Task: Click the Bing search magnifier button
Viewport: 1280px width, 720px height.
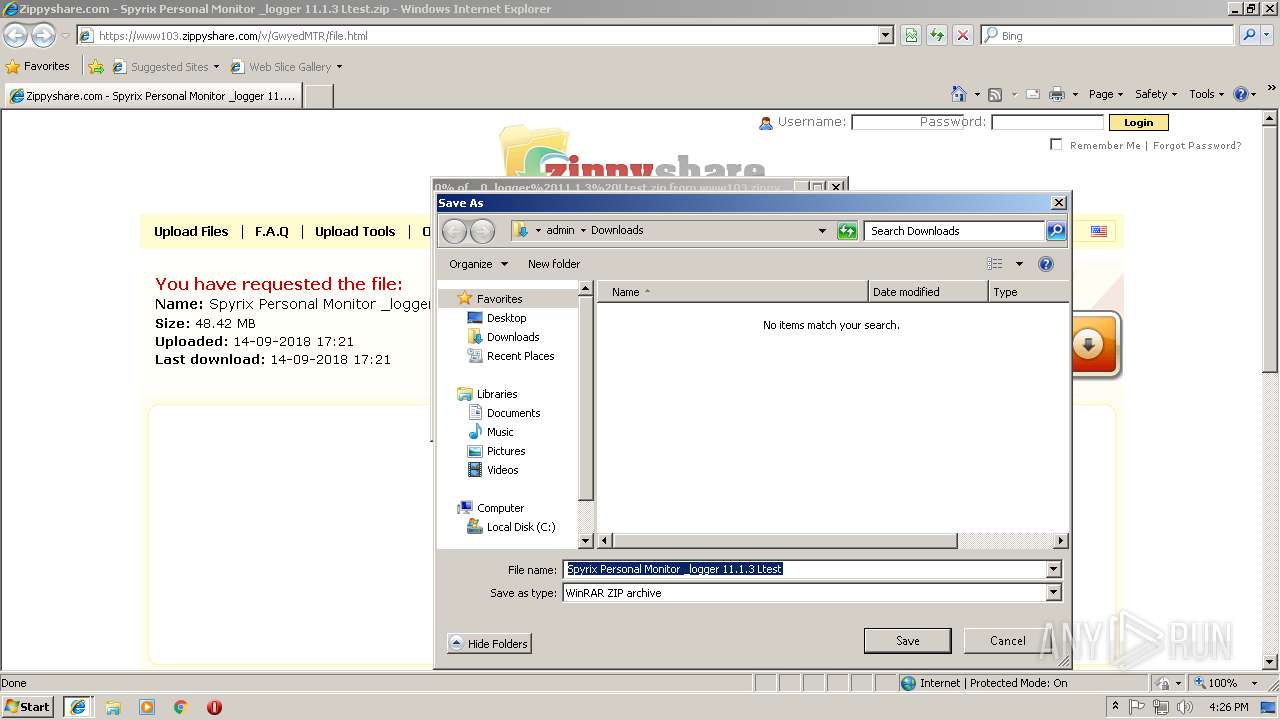Action: point(1249,35)
